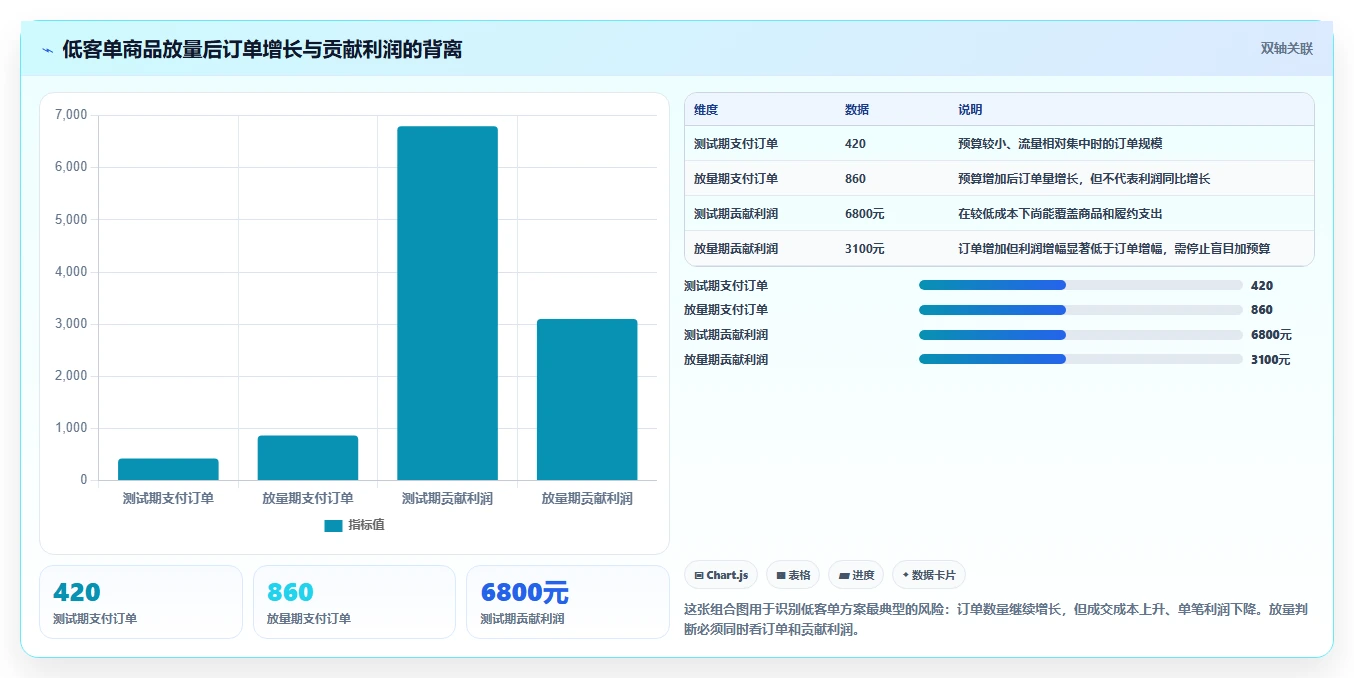
Task: Click the 860 value in table
Action: tap(855, 179)
